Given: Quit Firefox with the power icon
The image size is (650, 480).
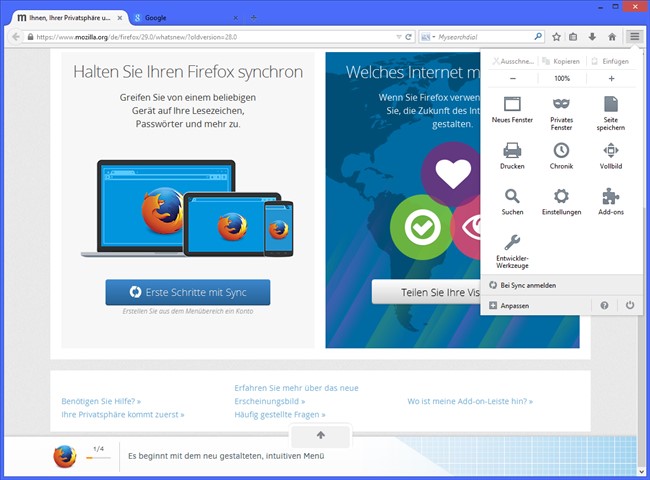Looking at the screenshot, I should point(630,305).
